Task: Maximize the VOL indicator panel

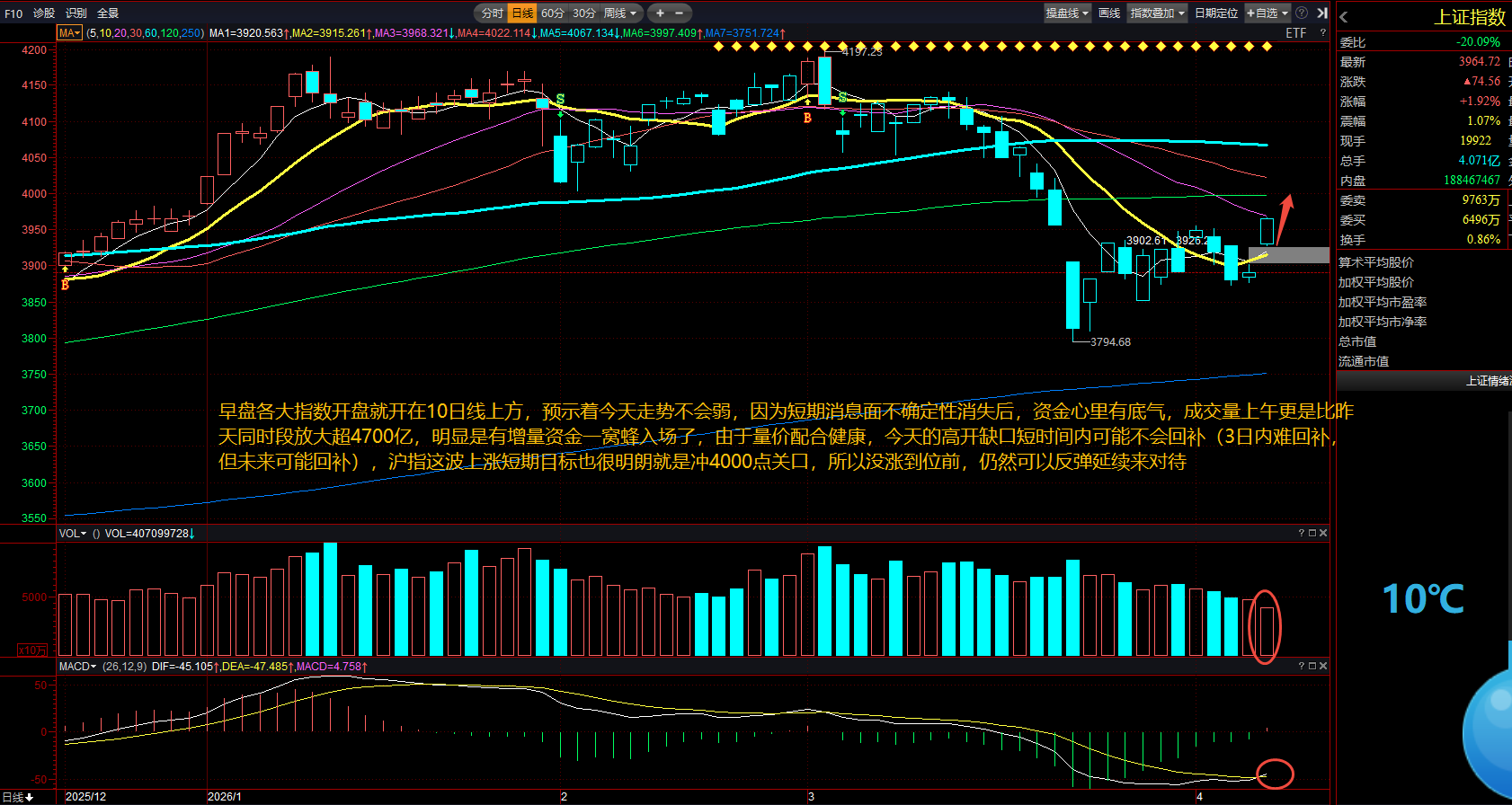Action: [1312, 533]
